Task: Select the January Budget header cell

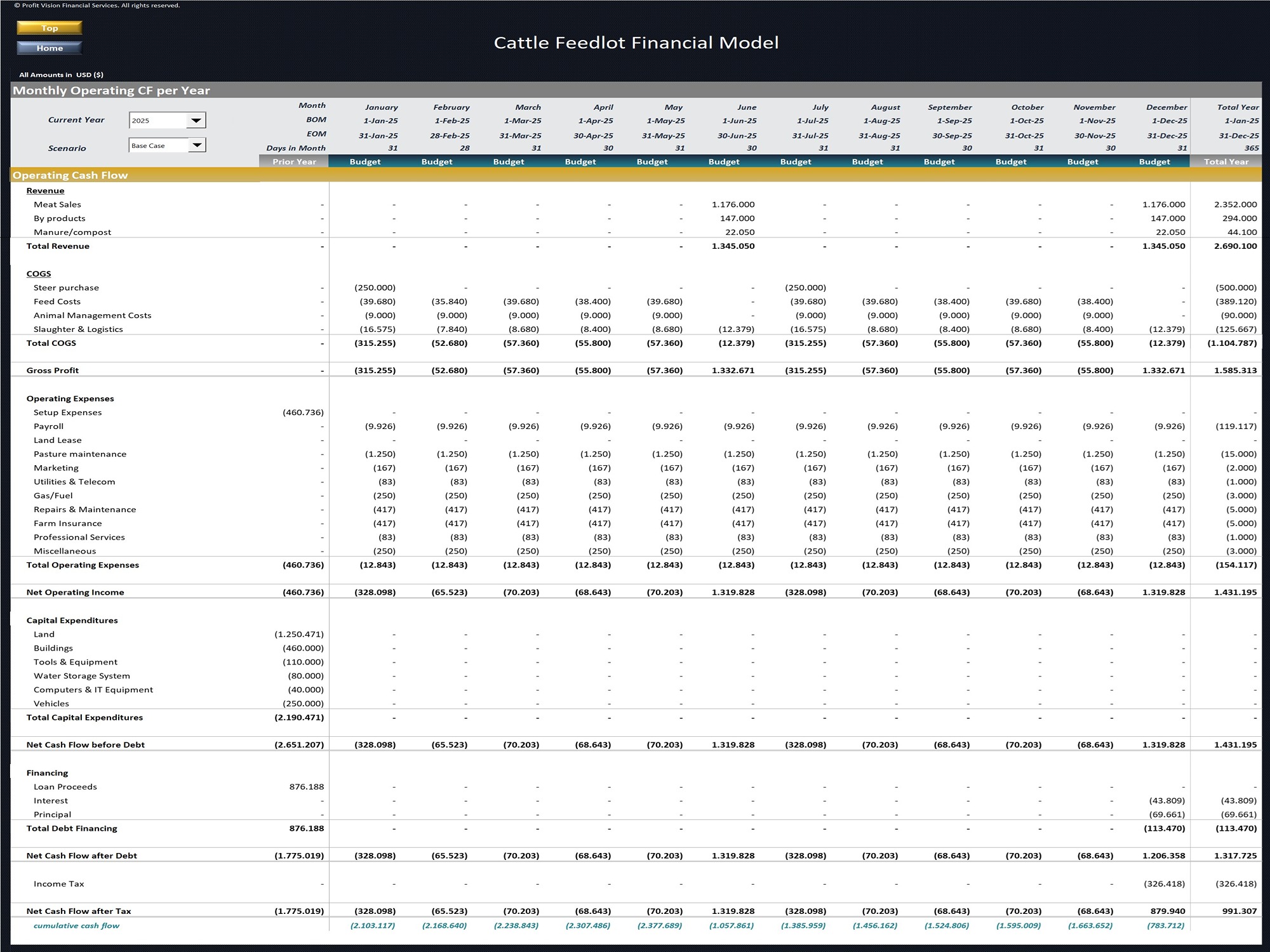Action: pyautogui.click(x=365, y=162)
